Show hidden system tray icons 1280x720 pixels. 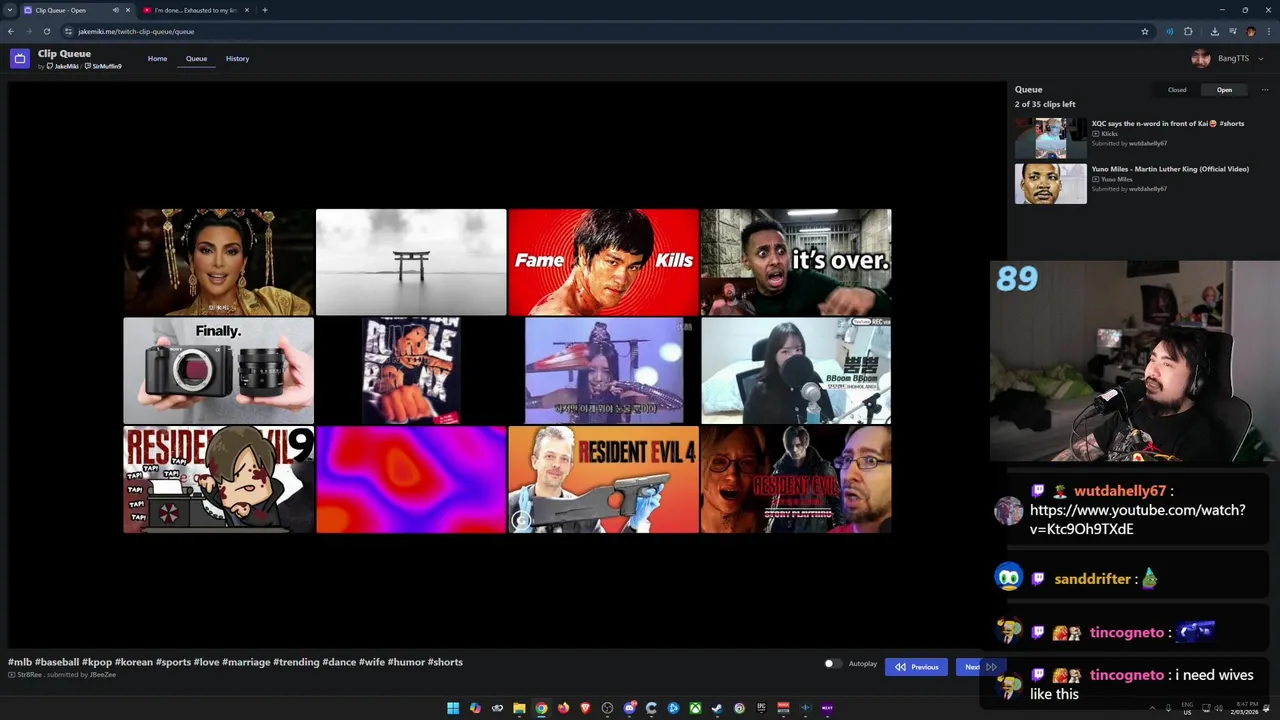(1152, 708)
